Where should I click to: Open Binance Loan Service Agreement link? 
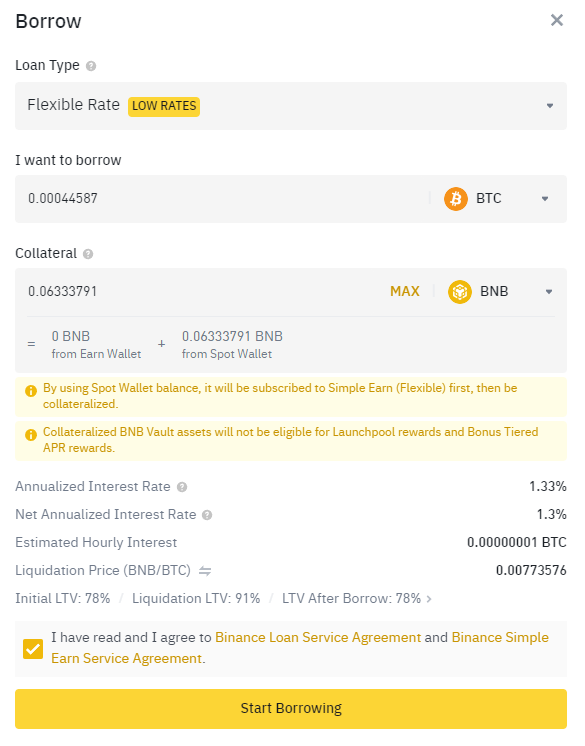point(318,638)
